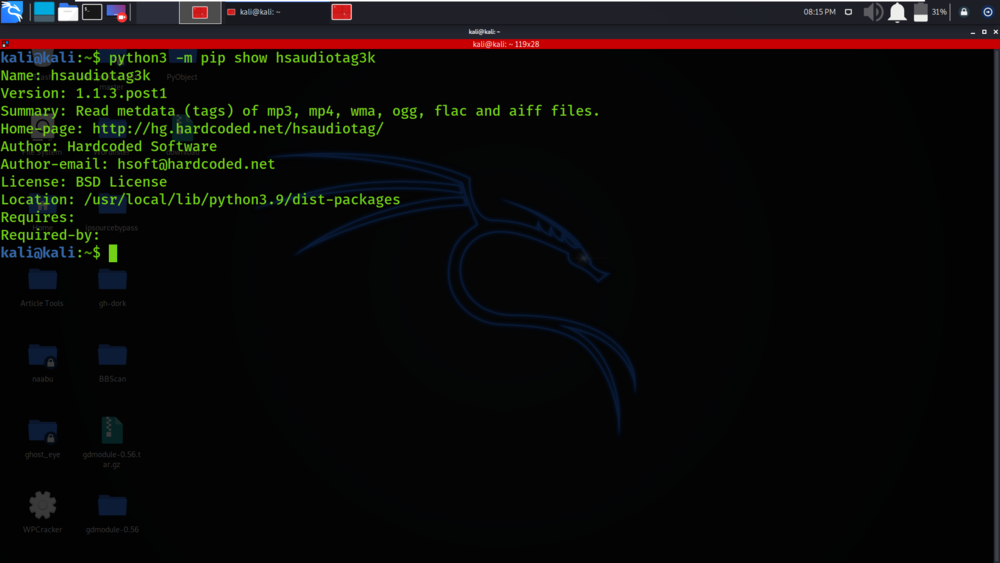Click the terminal vertical scrollbar

click(996, 305)
